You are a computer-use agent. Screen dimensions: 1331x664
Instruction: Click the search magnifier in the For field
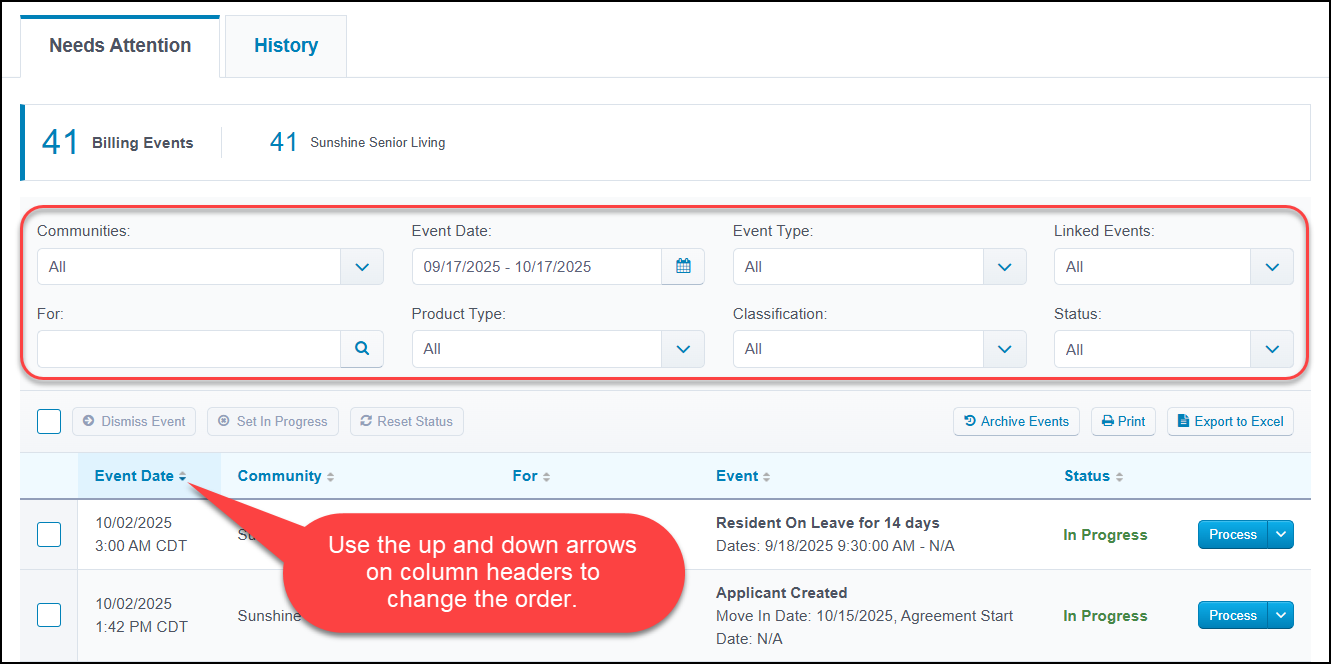coord(362,349)
